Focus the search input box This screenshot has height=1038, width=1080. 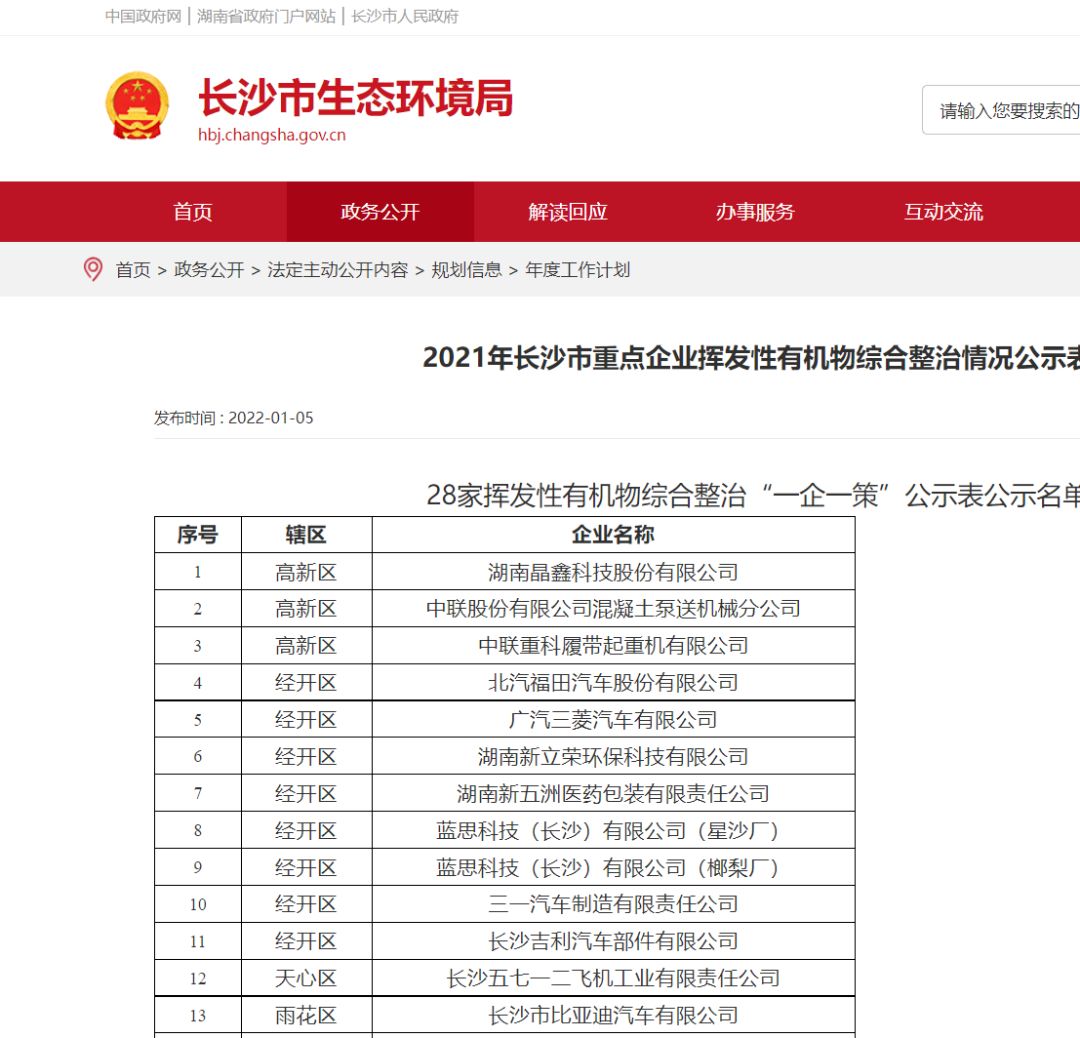[1001, 110]
